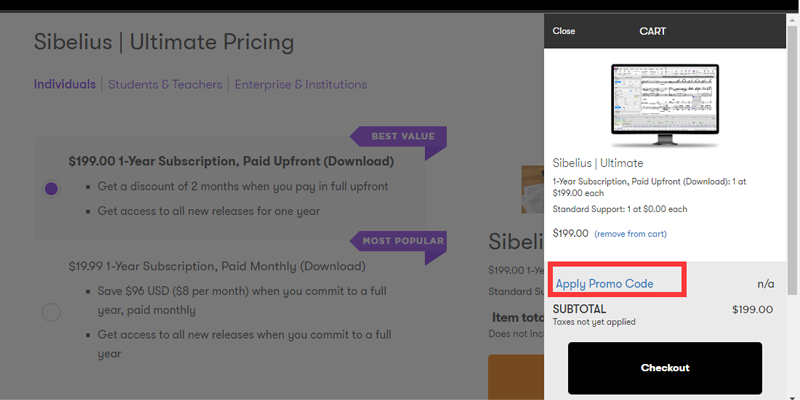The image size is (800, 400).
Task: Click the SUBTOTAL amount in cart
Action: 752,310
